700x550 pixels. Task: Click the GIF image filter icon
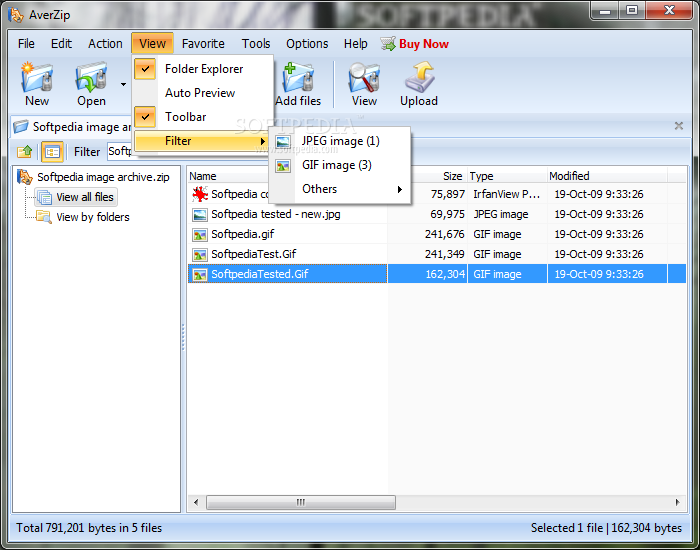click(283, 166)
